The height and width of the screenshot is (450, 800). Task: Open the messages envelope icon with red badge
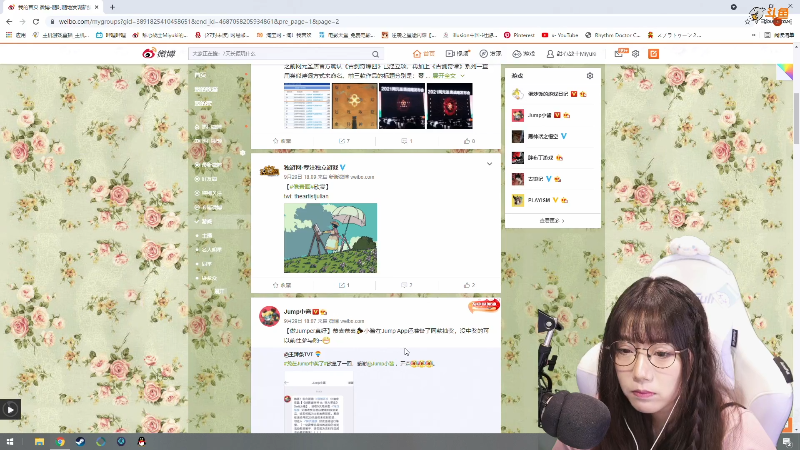coord(619,53)
